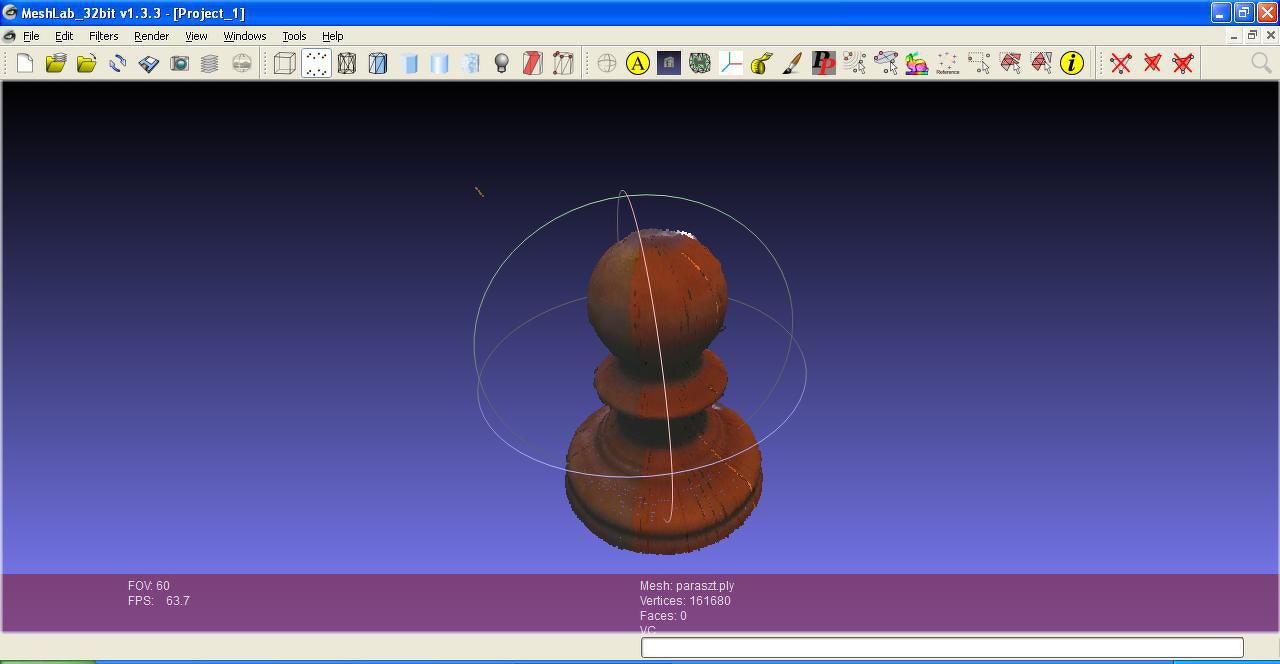Screen dimensions: 1280x664
Task: Click the Reference scene tool
Action: 948,63
